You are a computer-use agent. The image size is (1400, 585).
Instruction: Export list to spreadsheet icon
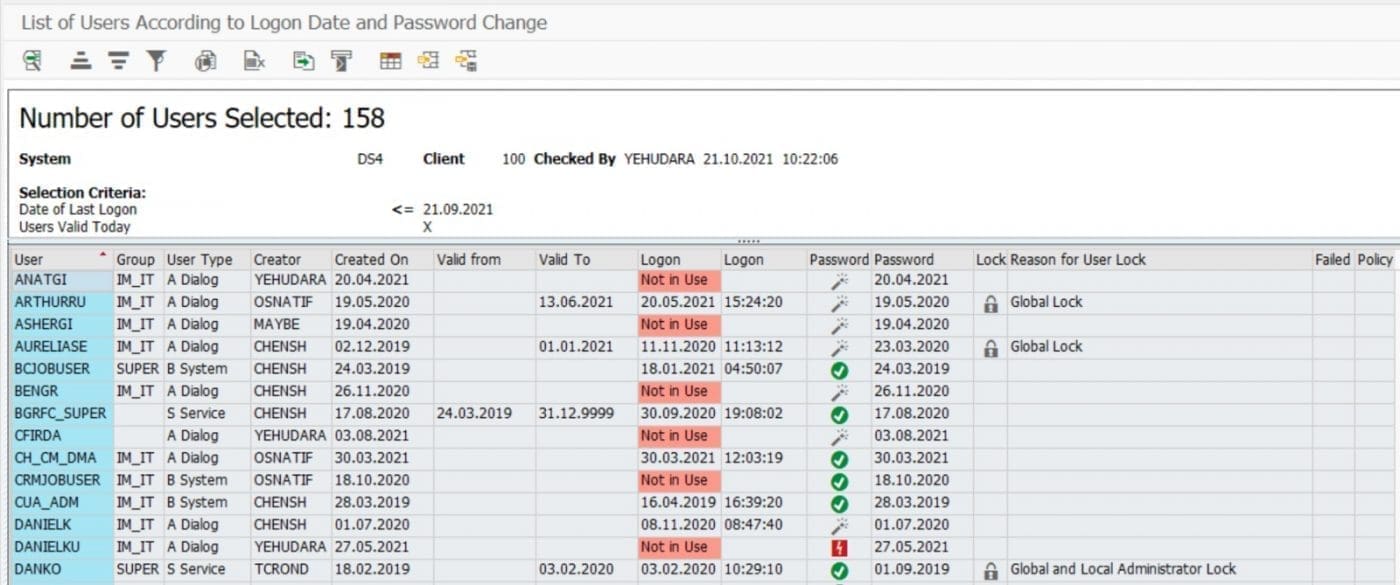point(255,61)
